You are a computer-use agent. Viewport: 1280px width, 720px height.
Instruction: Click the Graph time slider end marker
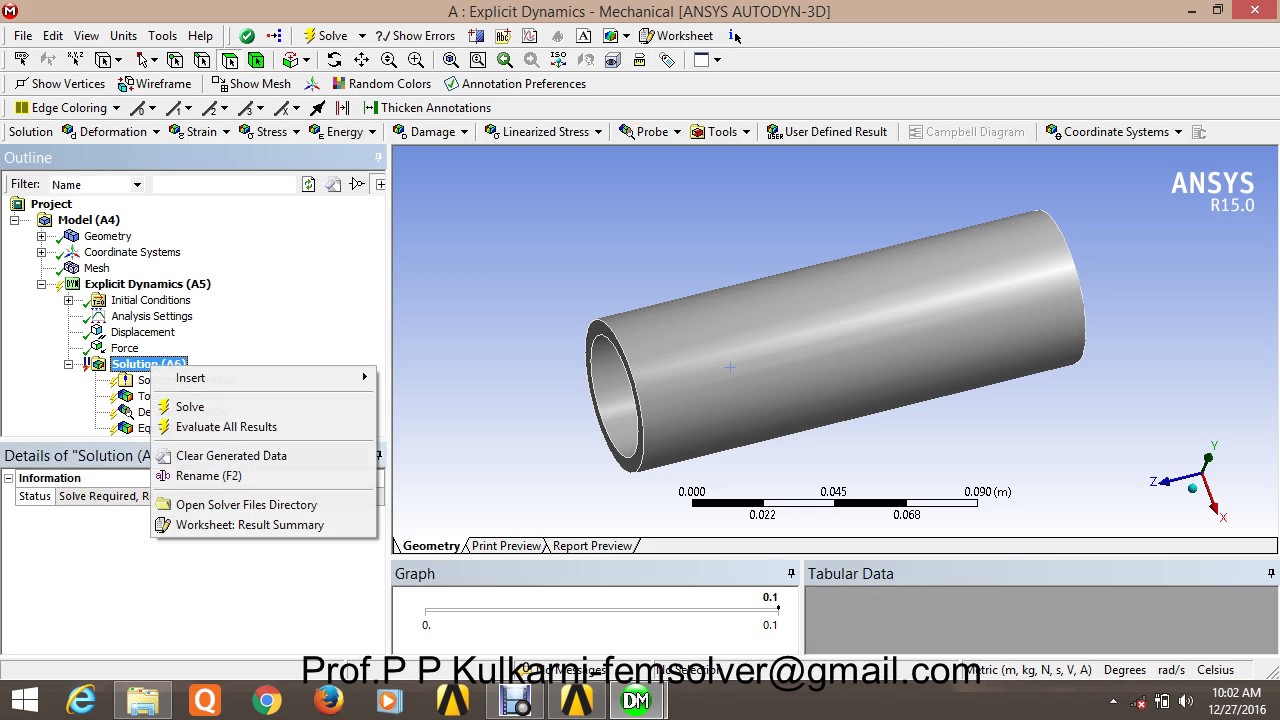point(777,609)
